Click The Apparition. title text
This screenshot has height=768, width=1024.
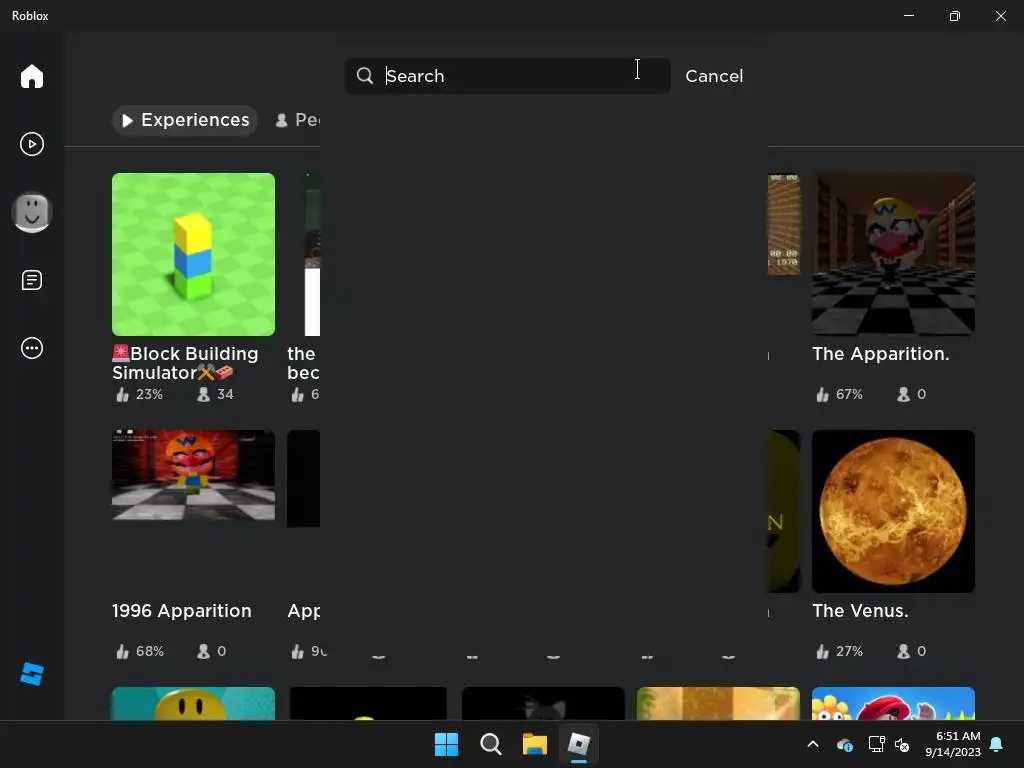[x=881, y=354]
